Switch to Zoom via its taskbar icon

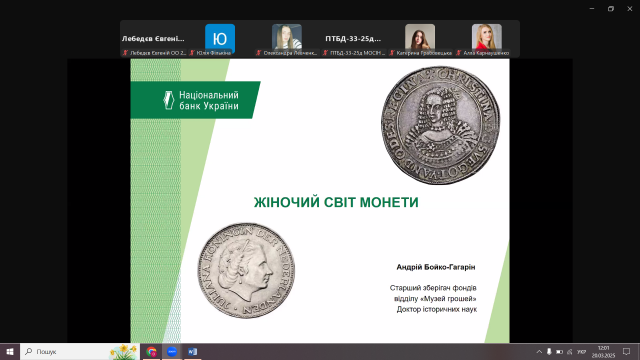(172, 351)
